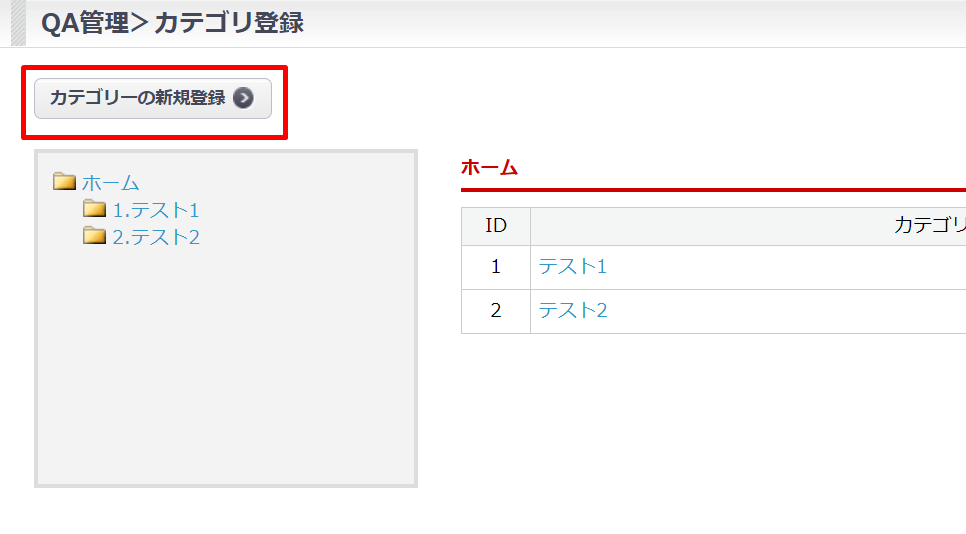The width and height of the screenshot is (966, 534).
Task: Click the striped decoration left of the title
Action: (18, 23)
